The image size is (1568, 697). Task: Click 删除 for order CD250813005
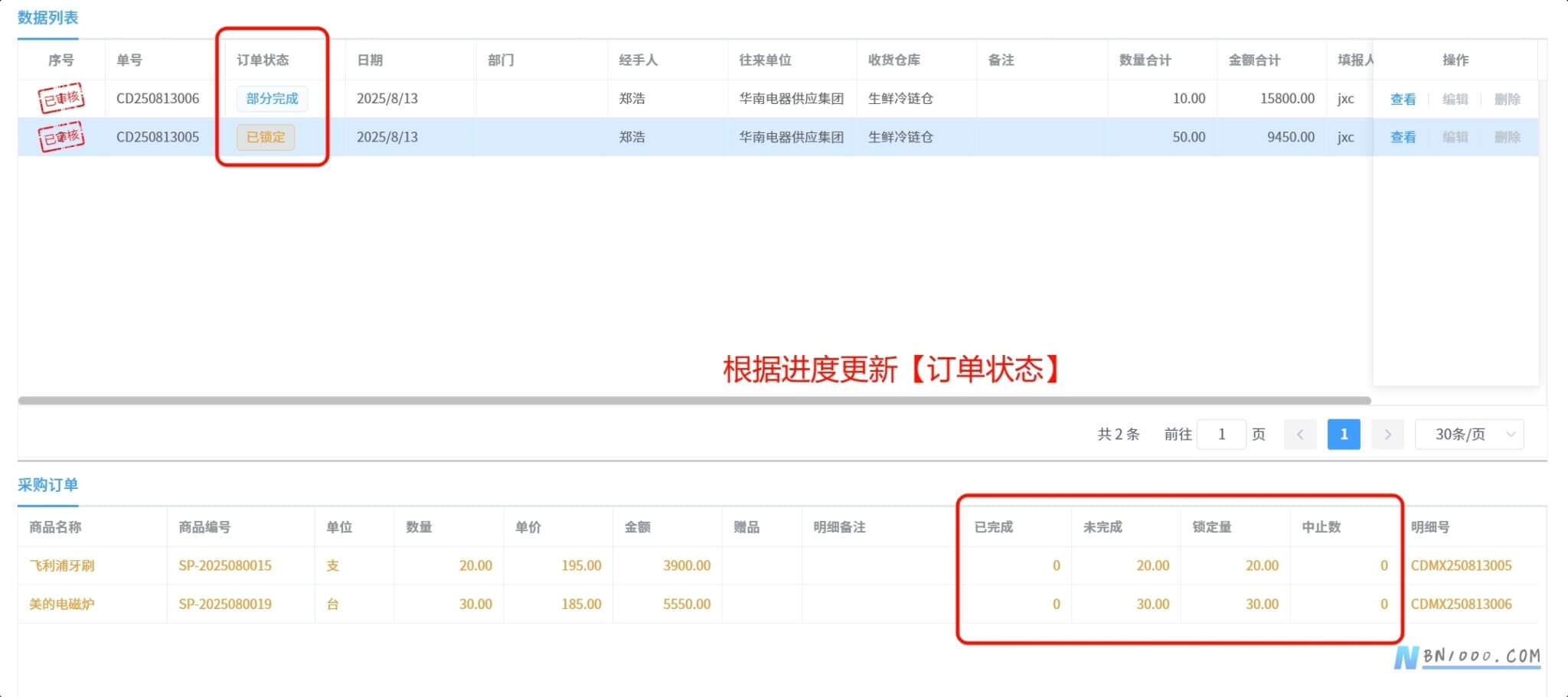[x=1507, y=137]
